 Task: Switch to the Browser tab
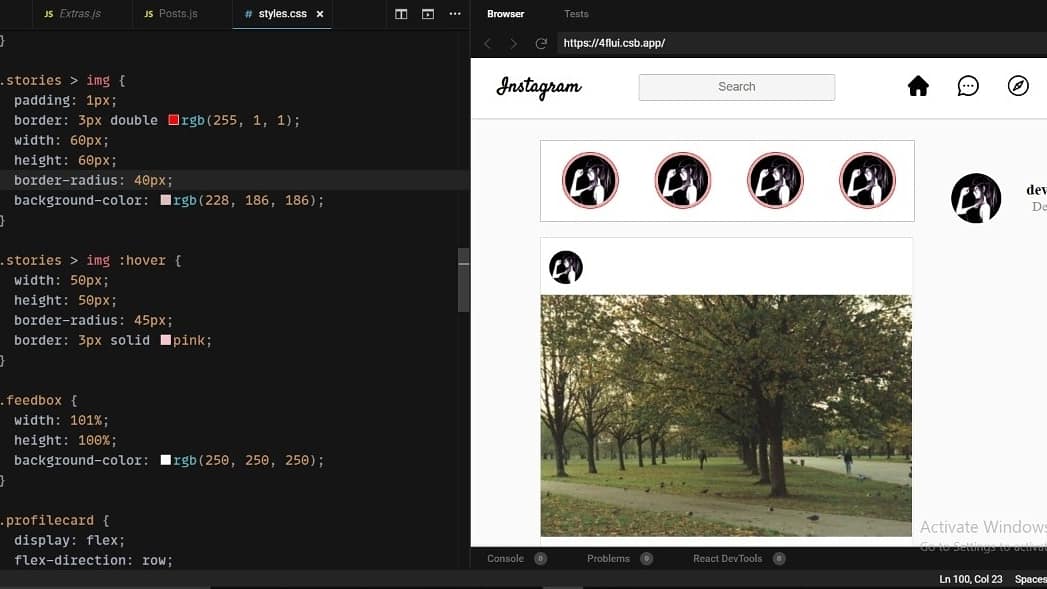pos(505,14)
